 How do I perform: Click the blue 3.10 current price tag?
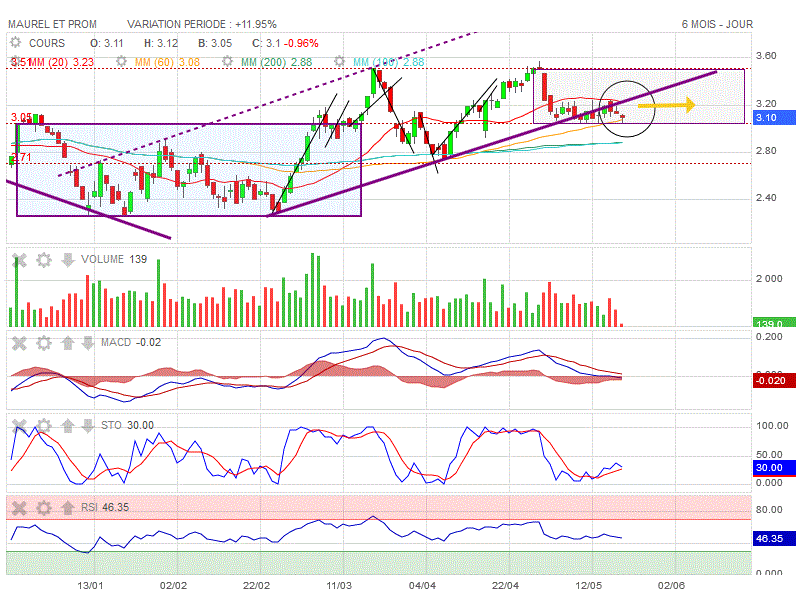774,118
